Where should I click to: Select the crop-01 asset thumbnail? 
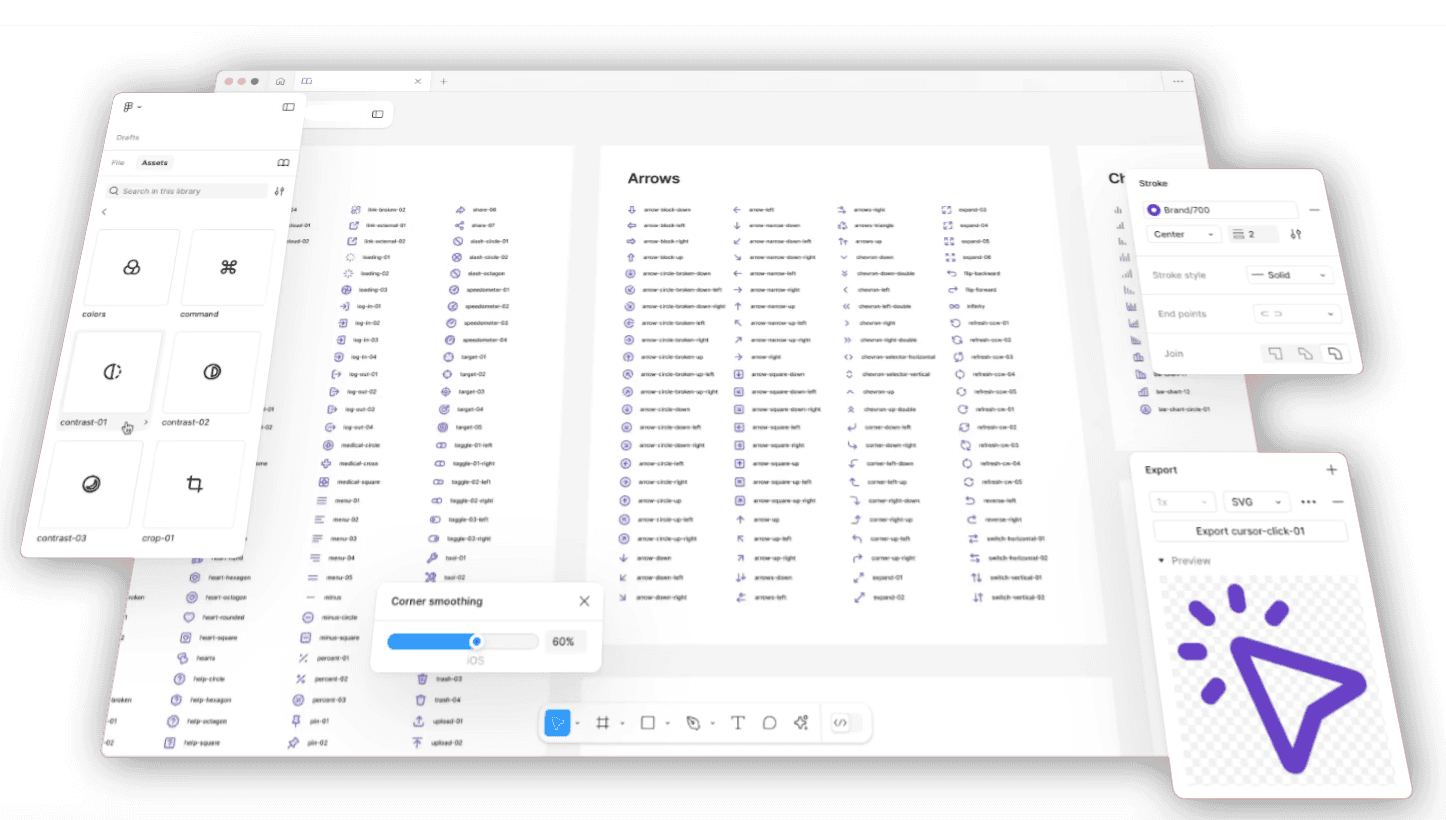[195, 485]
